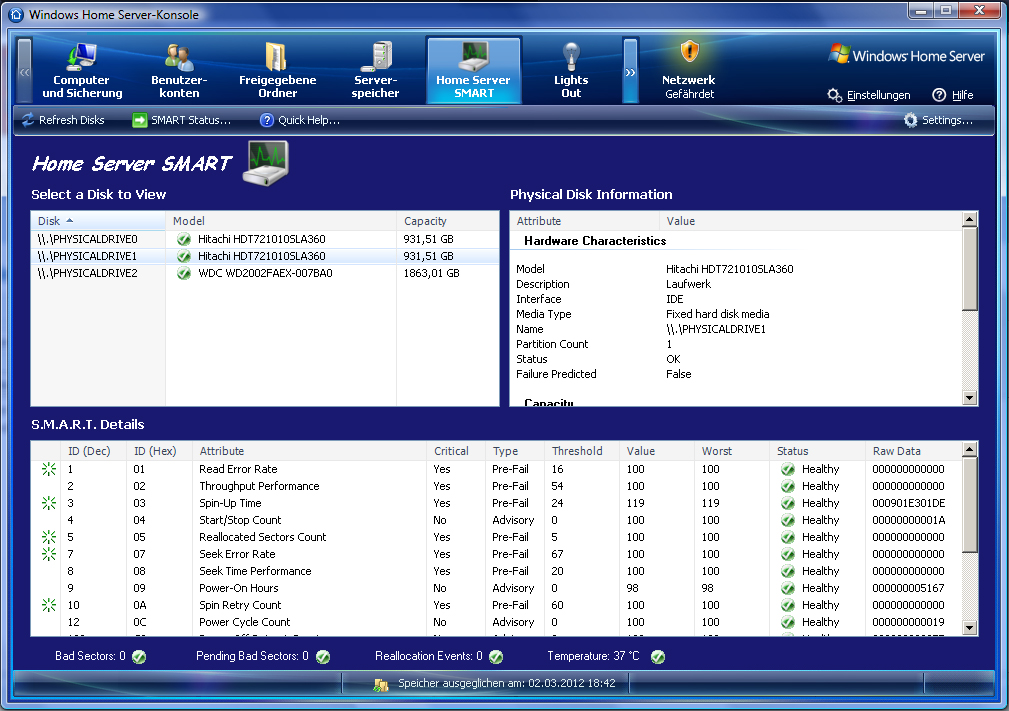
Task: Open Einstellungen gear link
Action: coord(869,95)
